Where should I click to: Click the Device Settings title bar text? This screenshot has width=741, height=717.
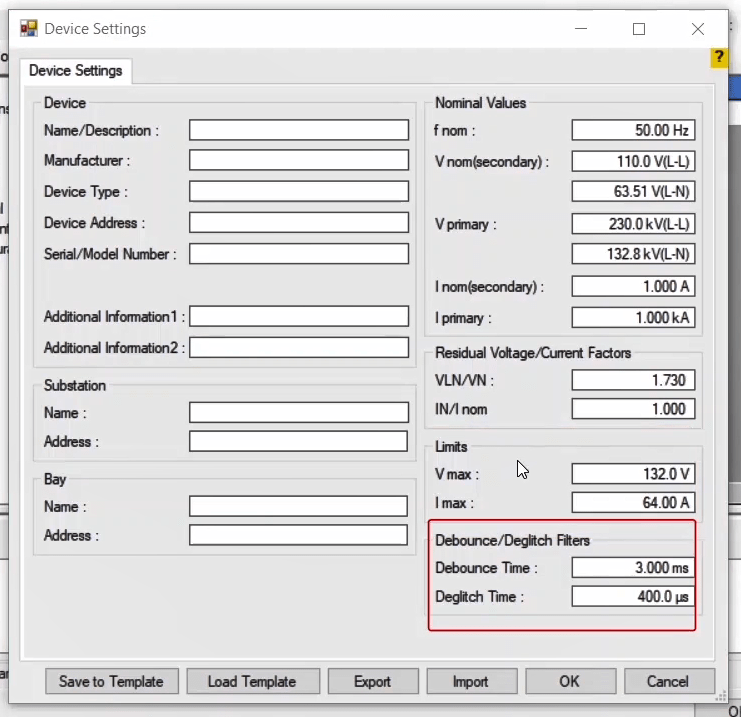pos(95,29)
